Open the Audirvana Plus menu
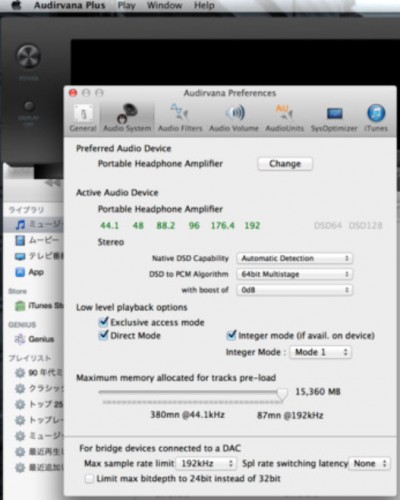This screenshot has height=500, width=400. (69, 5)
